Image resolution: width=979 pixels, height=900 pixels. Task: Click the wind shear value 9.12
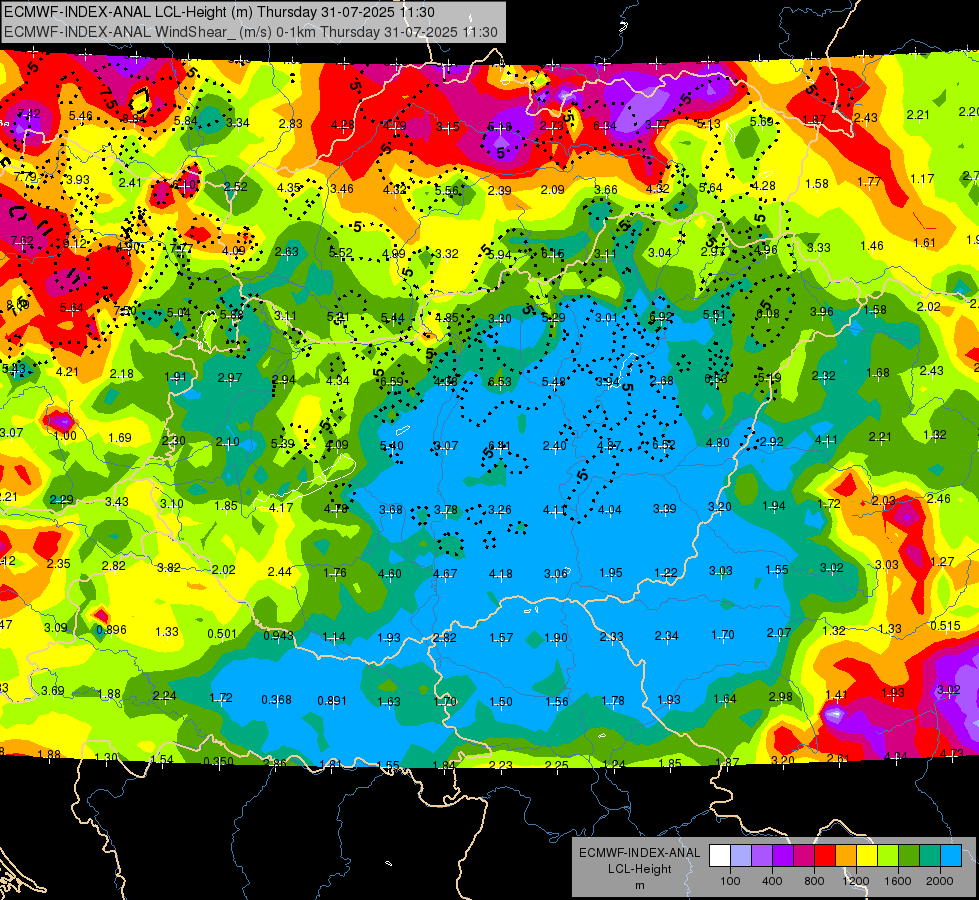(75, 244)
